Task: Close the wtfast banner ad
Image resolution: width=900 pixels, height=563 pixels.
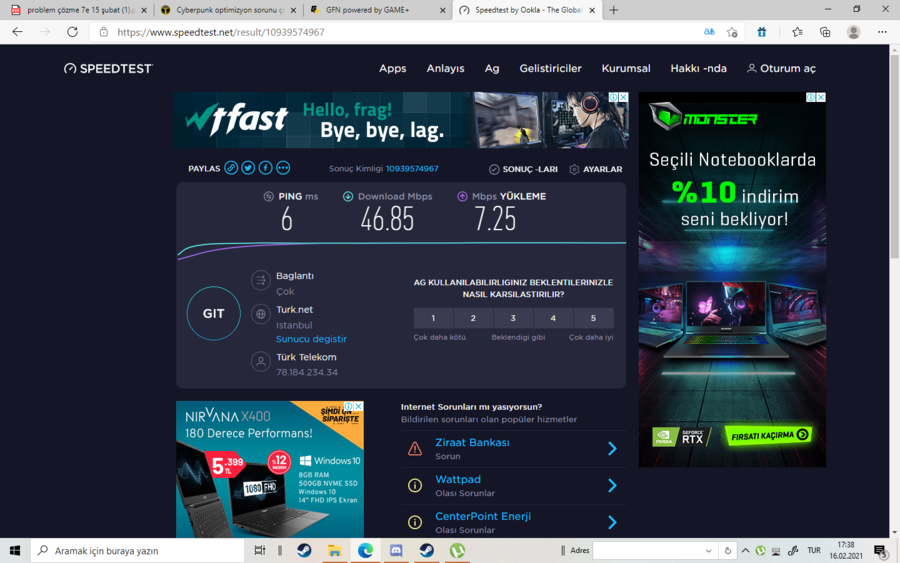Action: (x=623, y=97)
